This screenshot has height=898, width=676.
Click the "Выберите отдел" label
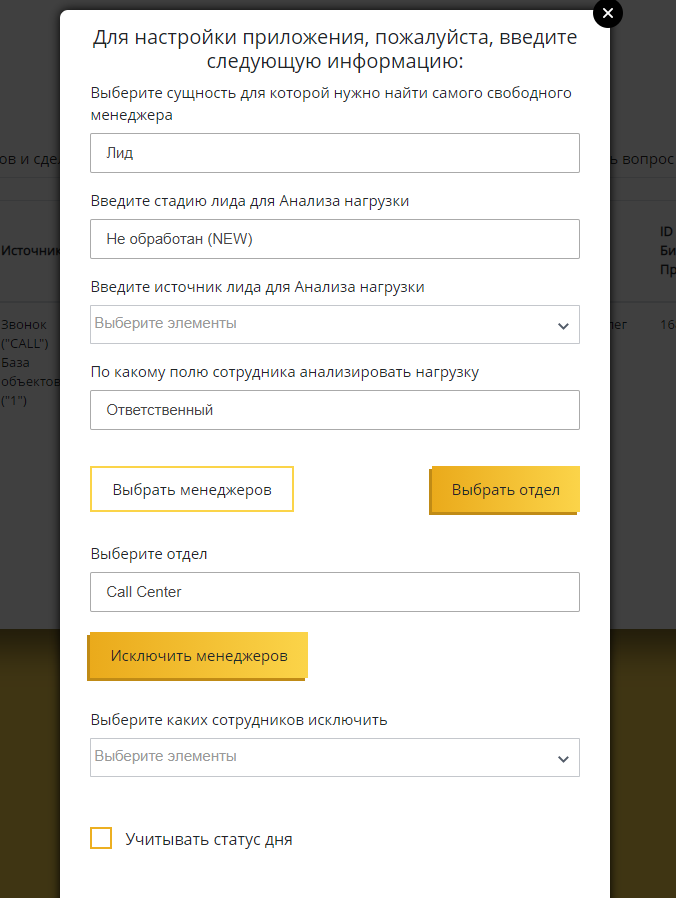(x=149, y=553)
